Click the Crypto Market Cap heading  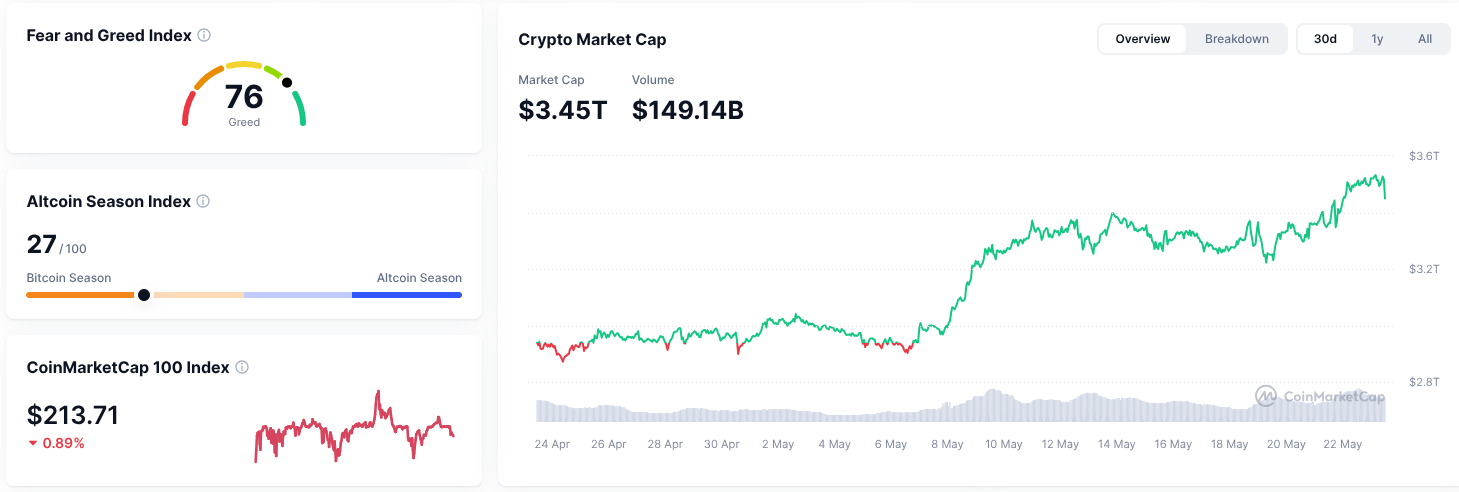click(x=592, y=40)
